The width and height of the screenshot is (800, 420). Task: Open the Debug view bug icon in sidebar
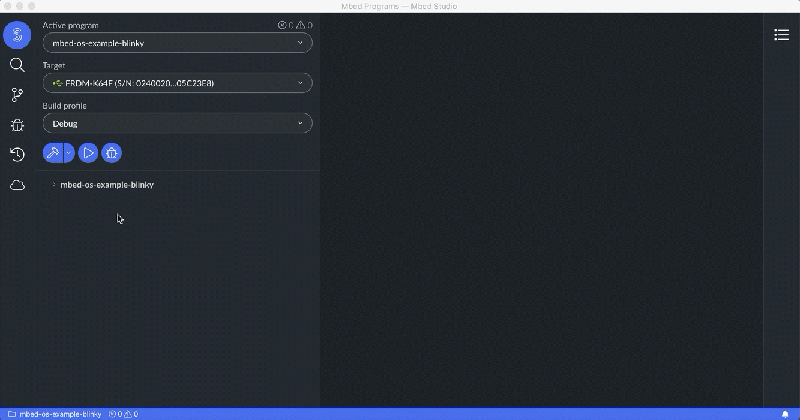17,125
